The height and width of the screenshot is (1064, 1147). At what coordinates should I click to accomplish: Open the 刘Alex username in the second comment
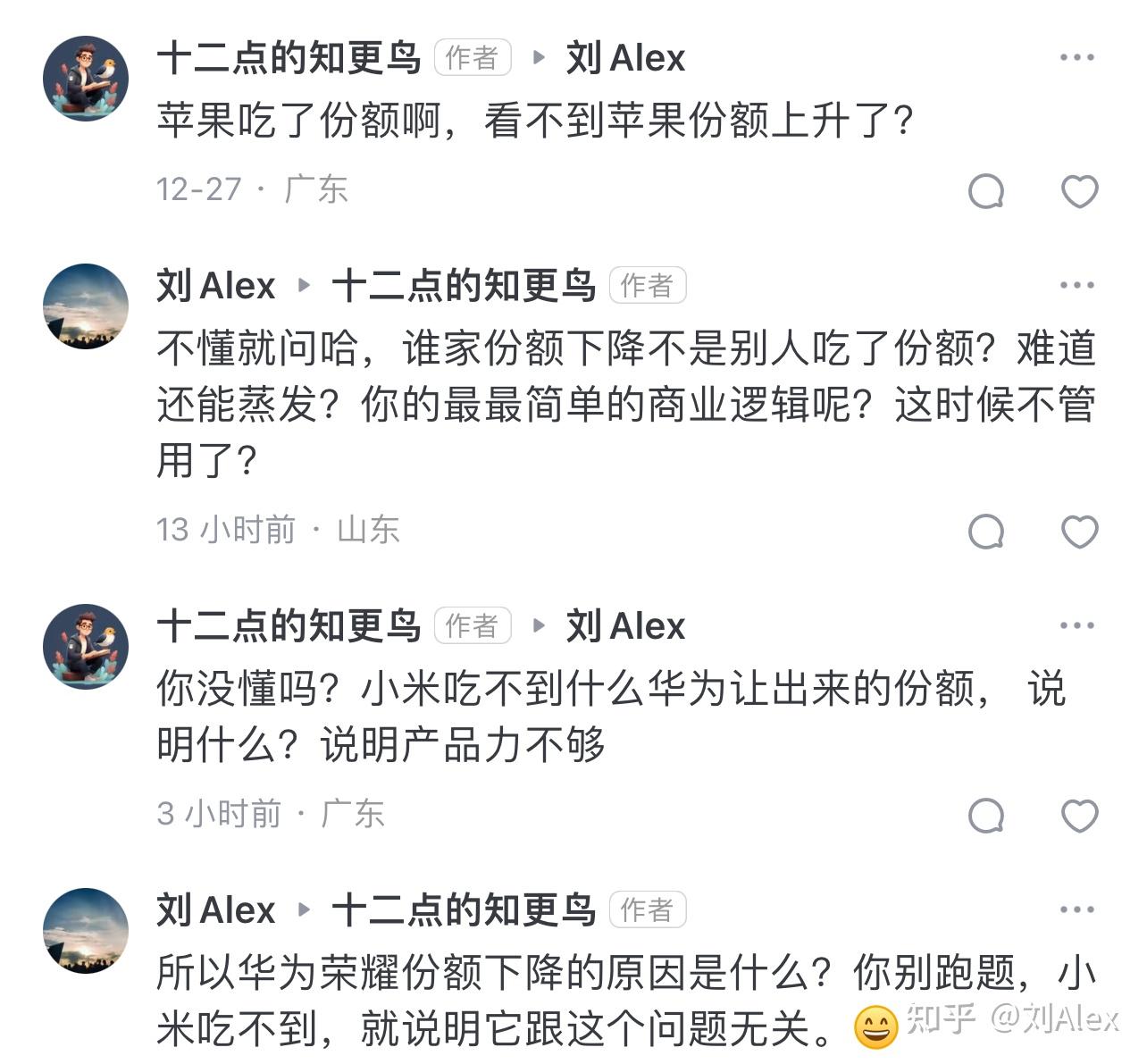pyautogui.click(x=216, y=286)
